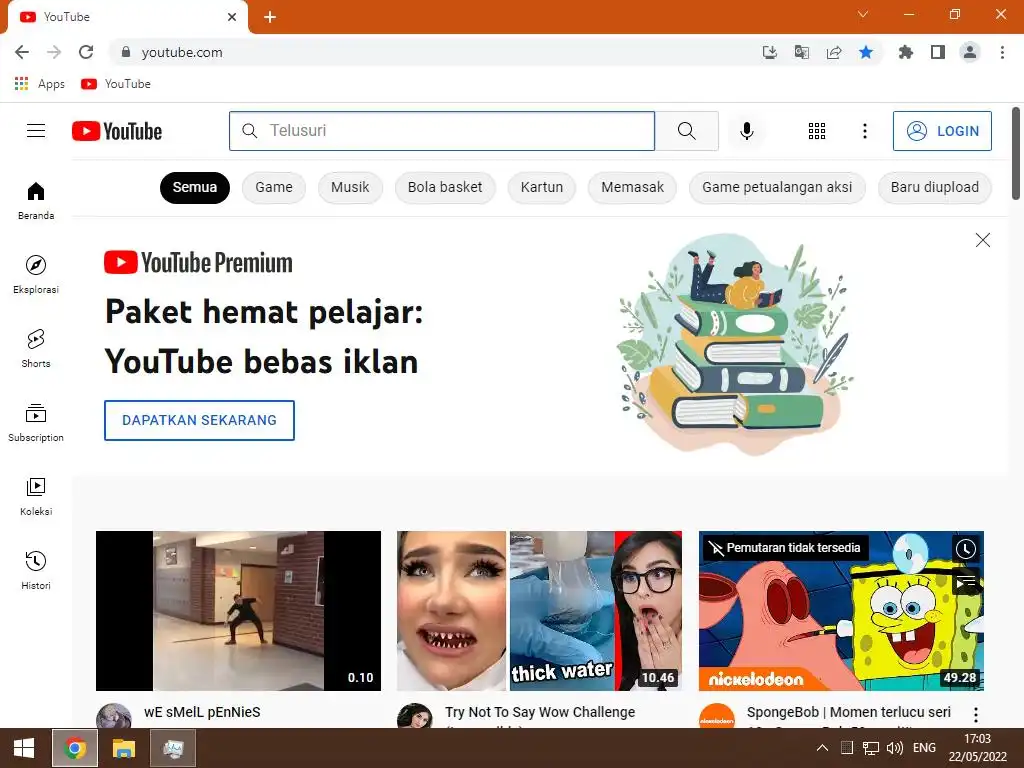
Task: Start voice search with microphone icon
Action: click(x=746, y=131)
